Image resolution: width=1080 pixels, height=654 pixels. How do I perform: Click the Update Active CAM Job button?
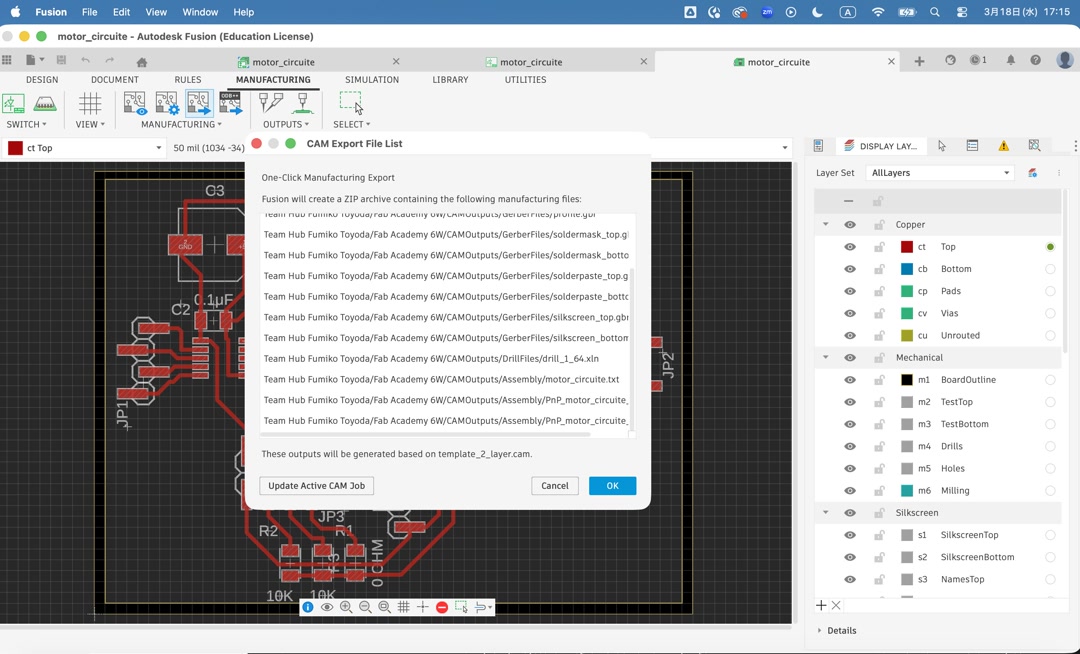316,485
